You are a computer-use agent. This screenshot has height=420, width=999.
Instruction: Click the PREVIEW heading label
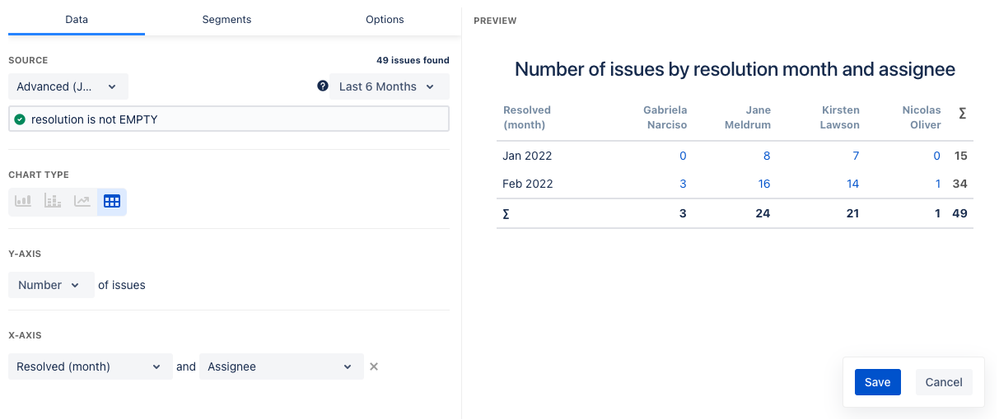[495, 21]
